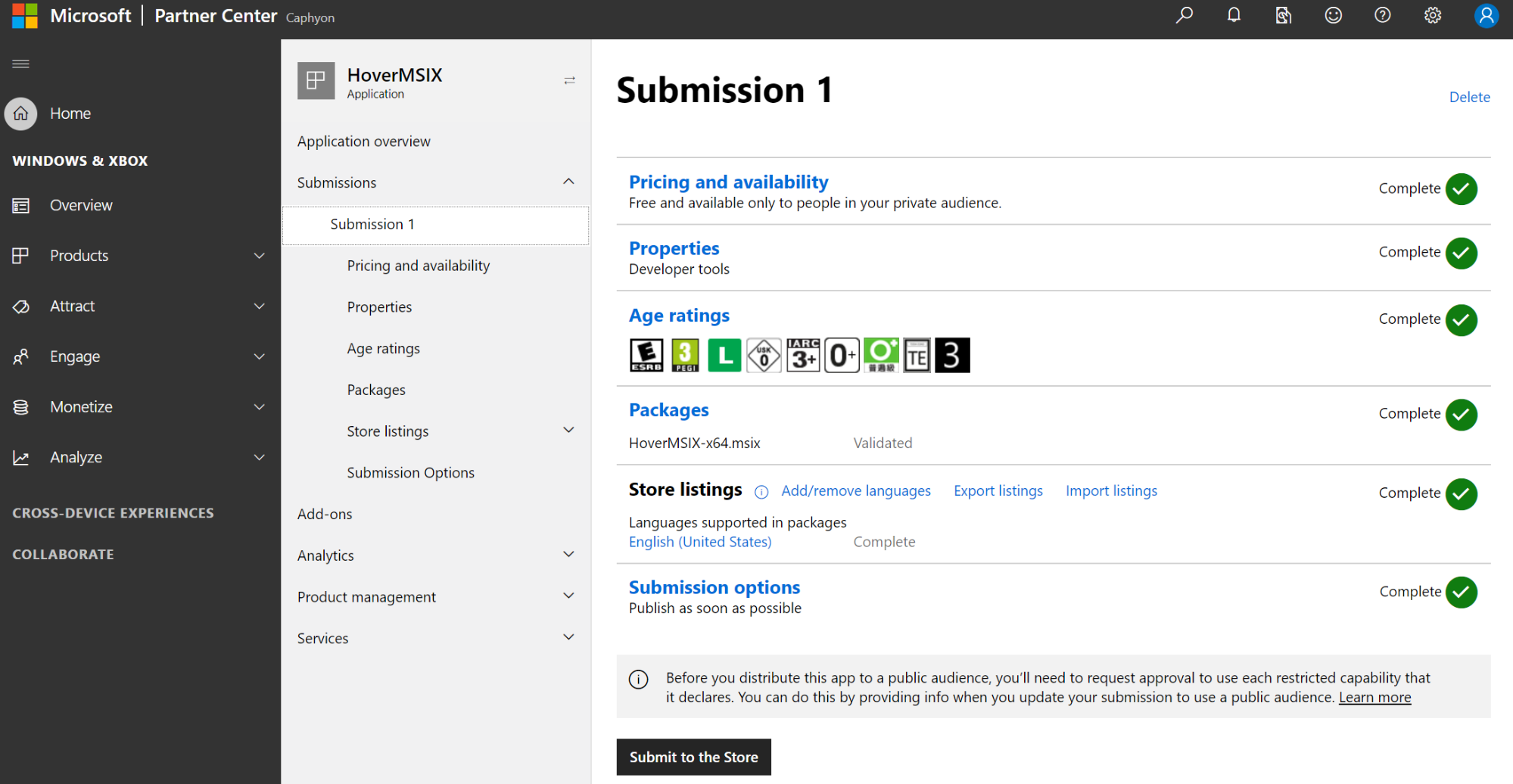Click the TE rating badge

917,355
